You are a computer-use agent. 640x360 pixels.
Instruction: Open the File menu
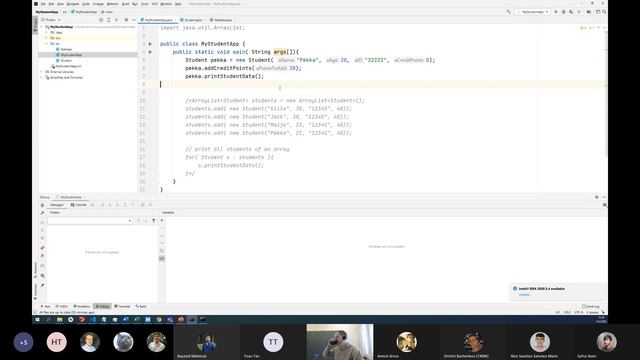[x=43, y=4]
